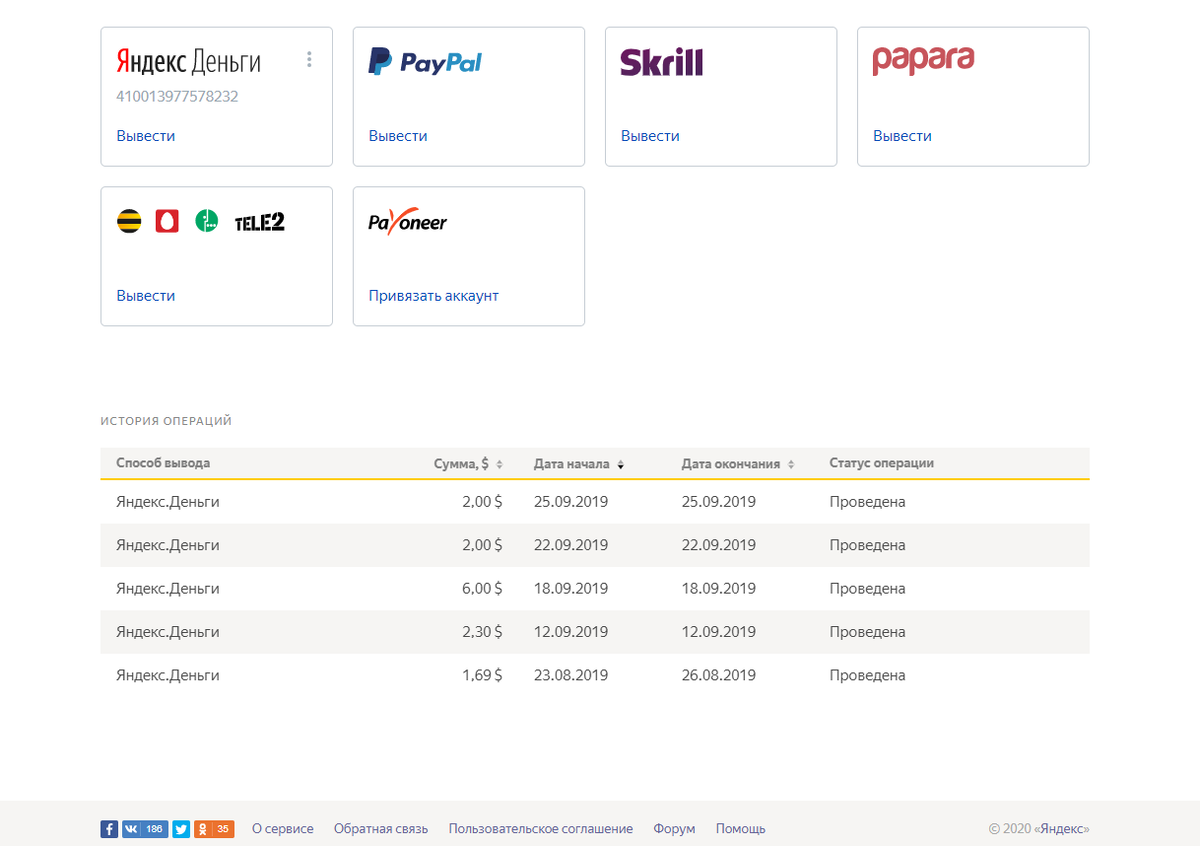Select wallet number 410013977578232
The image size is (1200, 846).
click(x=177, y=97)
